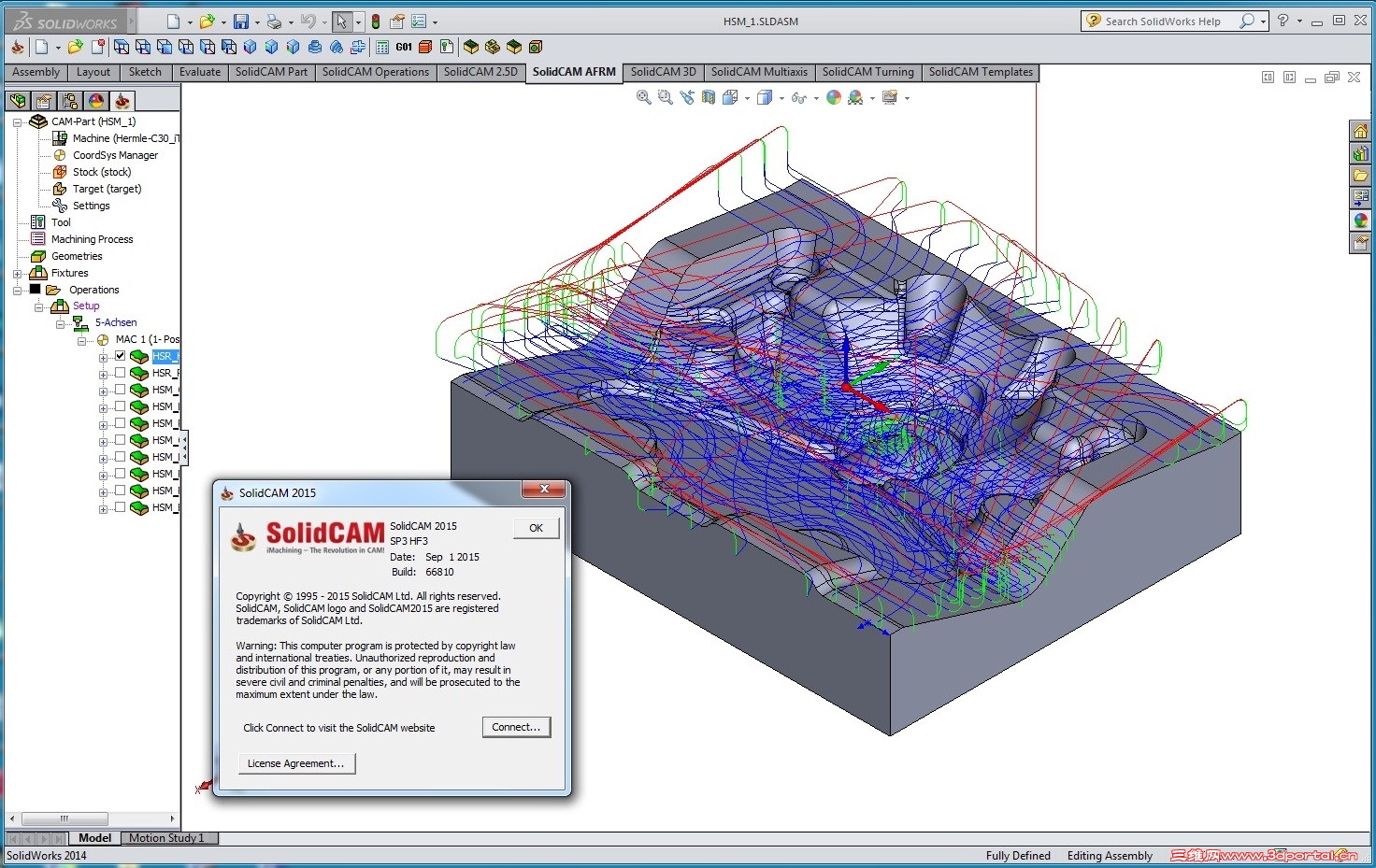Open File Explorer task pane icon
The image size is (1376, 868).
pyautogui.click(x=1360, y=176)
